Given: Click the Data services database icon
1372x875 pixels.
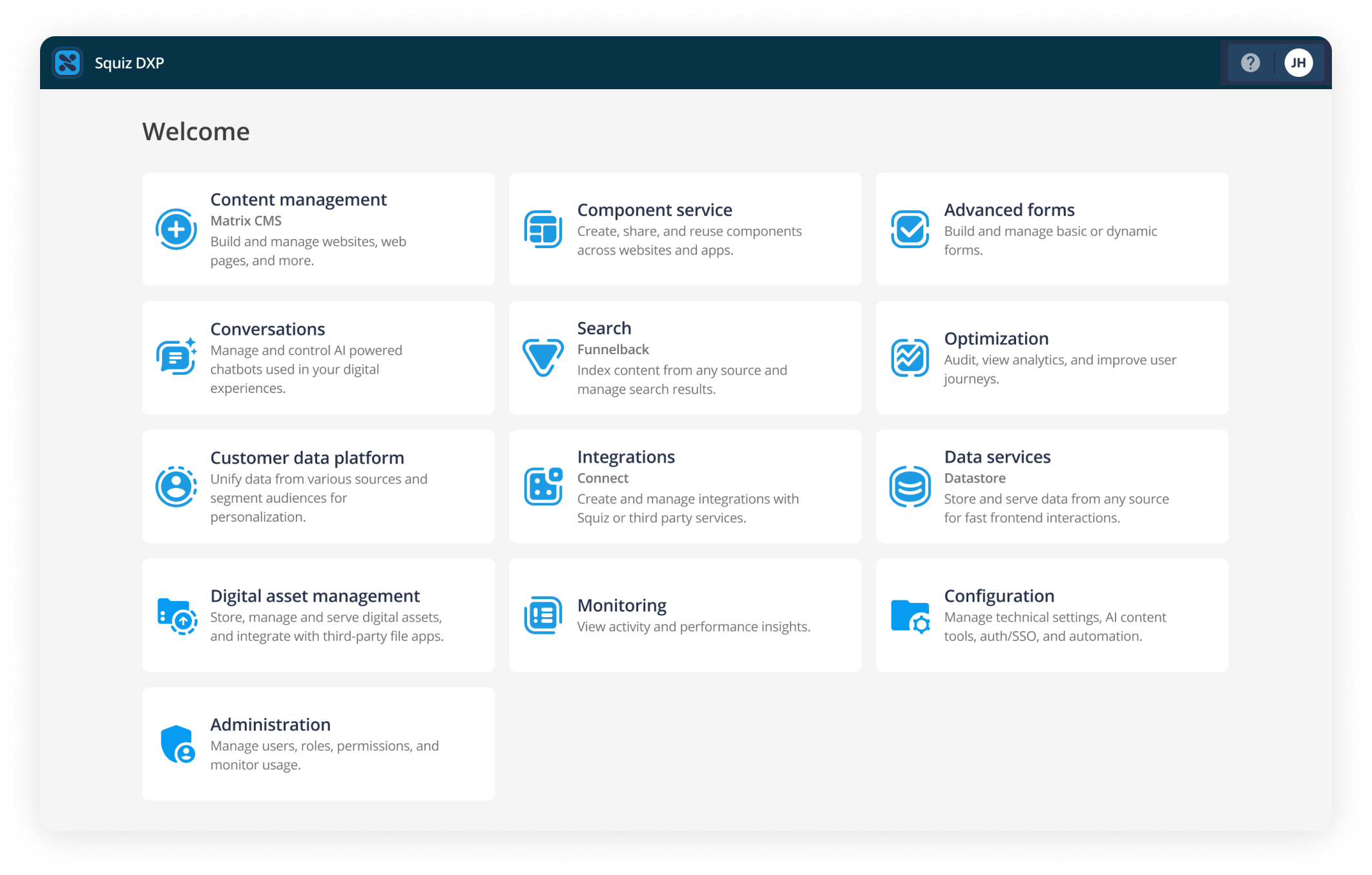Looking at the screenshot, I should (x=909, y=486).
